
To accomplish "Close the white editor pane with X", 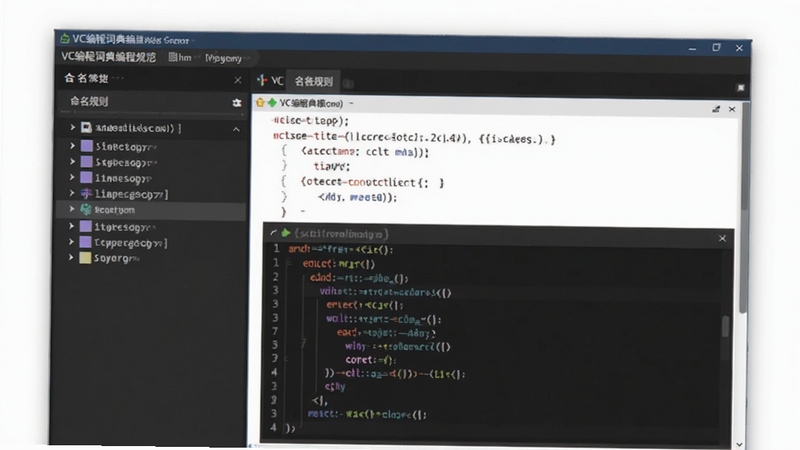I will point(732,109).
